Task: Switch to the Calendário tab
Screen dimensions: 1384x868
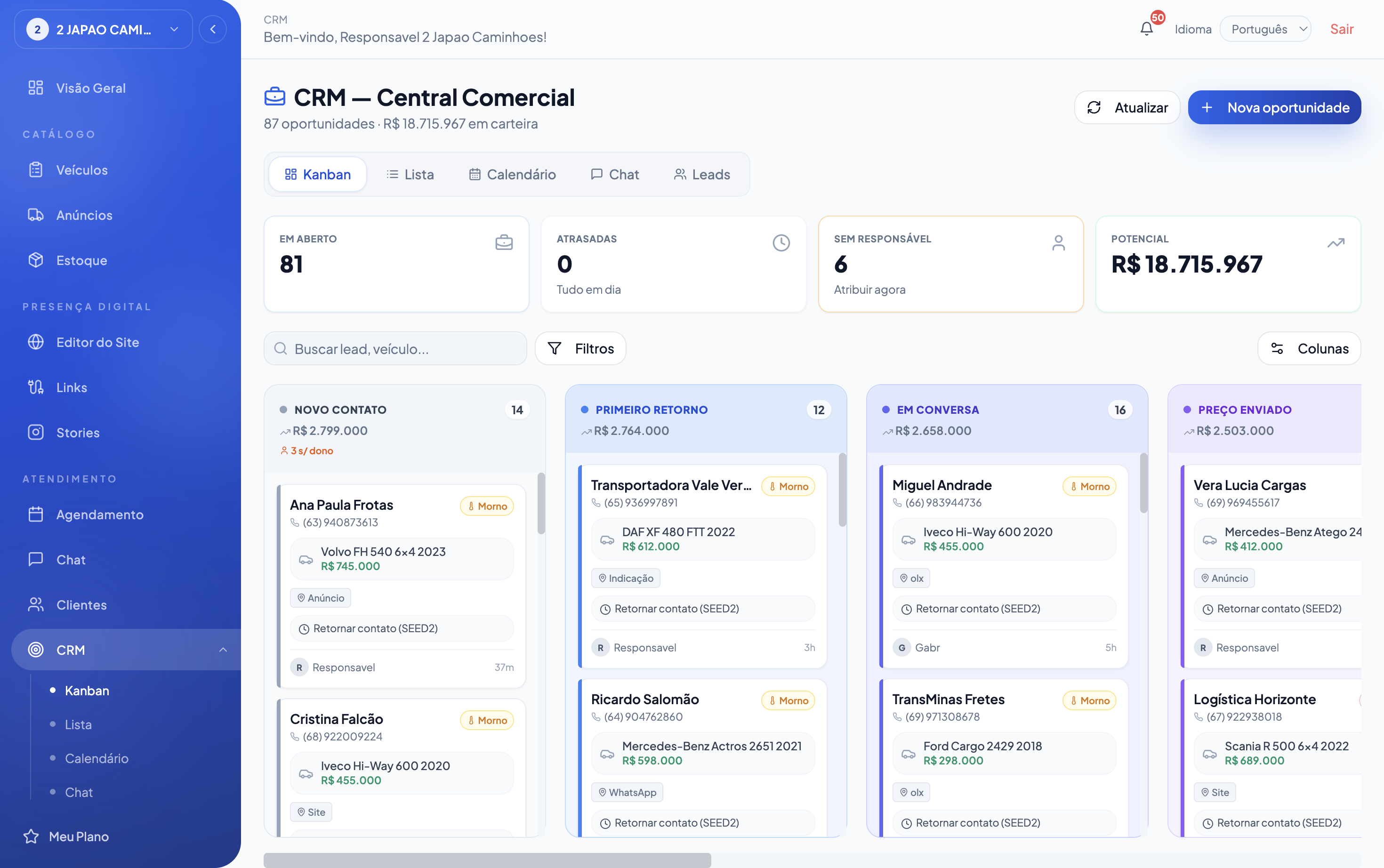Action: coord(512,174)
